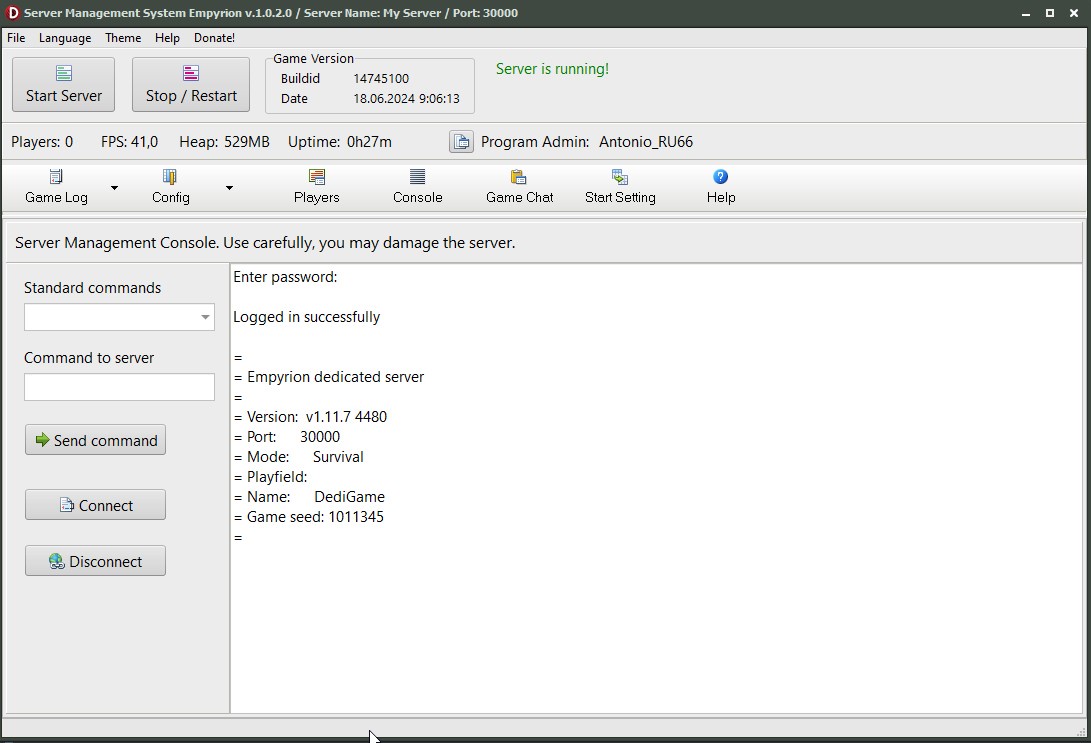The width and height of the screenshot is (1091, 743).
Task: Expand the Game Log dropdown arrow
Action: coord(114,187)
